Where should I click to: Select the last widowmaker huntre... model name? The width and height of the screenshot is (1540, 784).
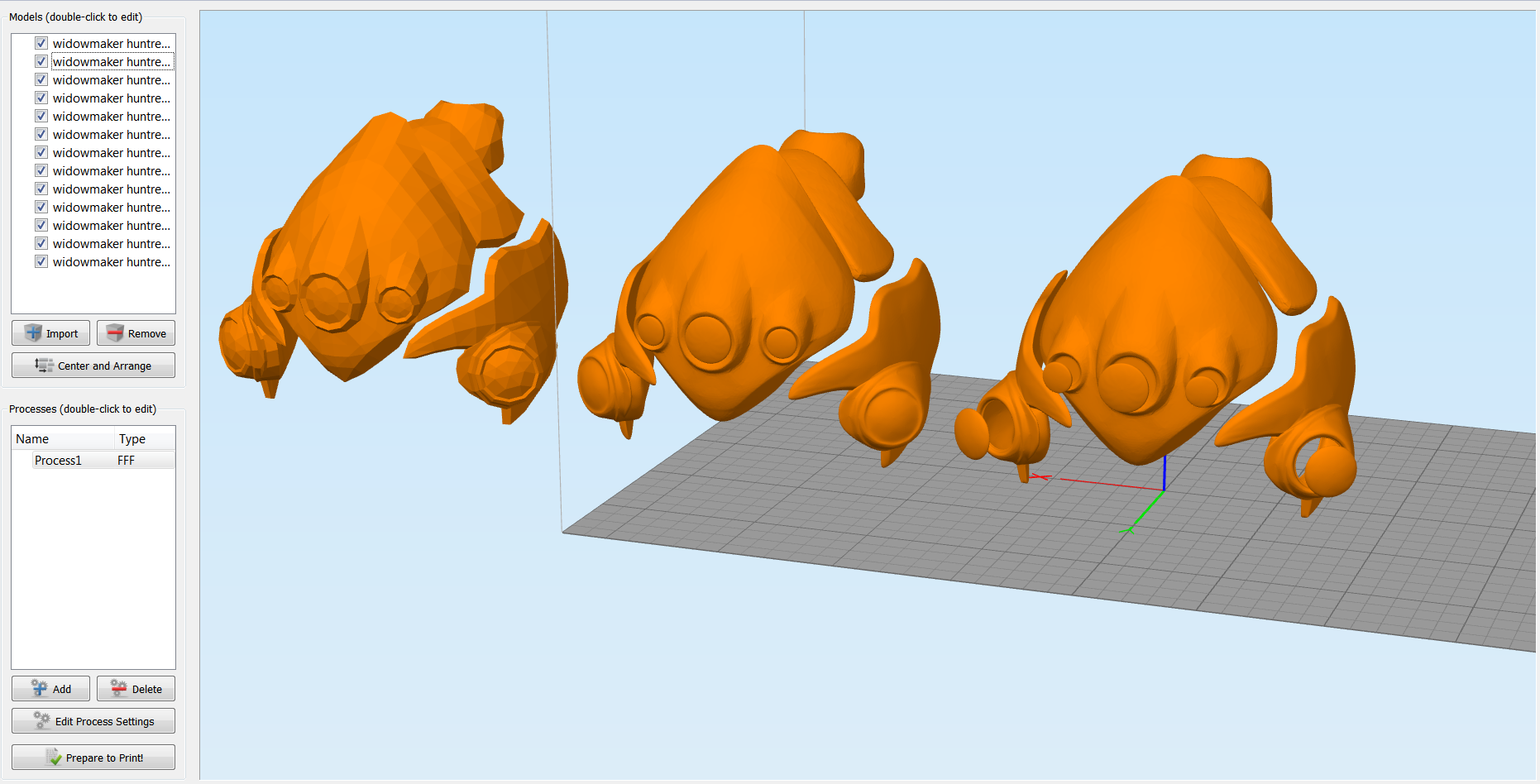(x=112, y=262)
